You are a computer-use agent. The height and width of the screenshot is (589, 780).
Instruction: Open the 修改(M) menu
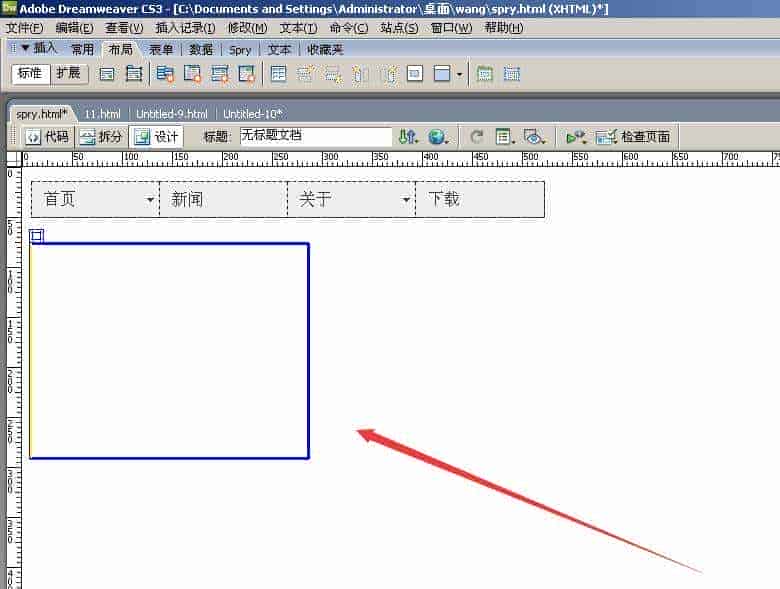(x=247, y=28)
